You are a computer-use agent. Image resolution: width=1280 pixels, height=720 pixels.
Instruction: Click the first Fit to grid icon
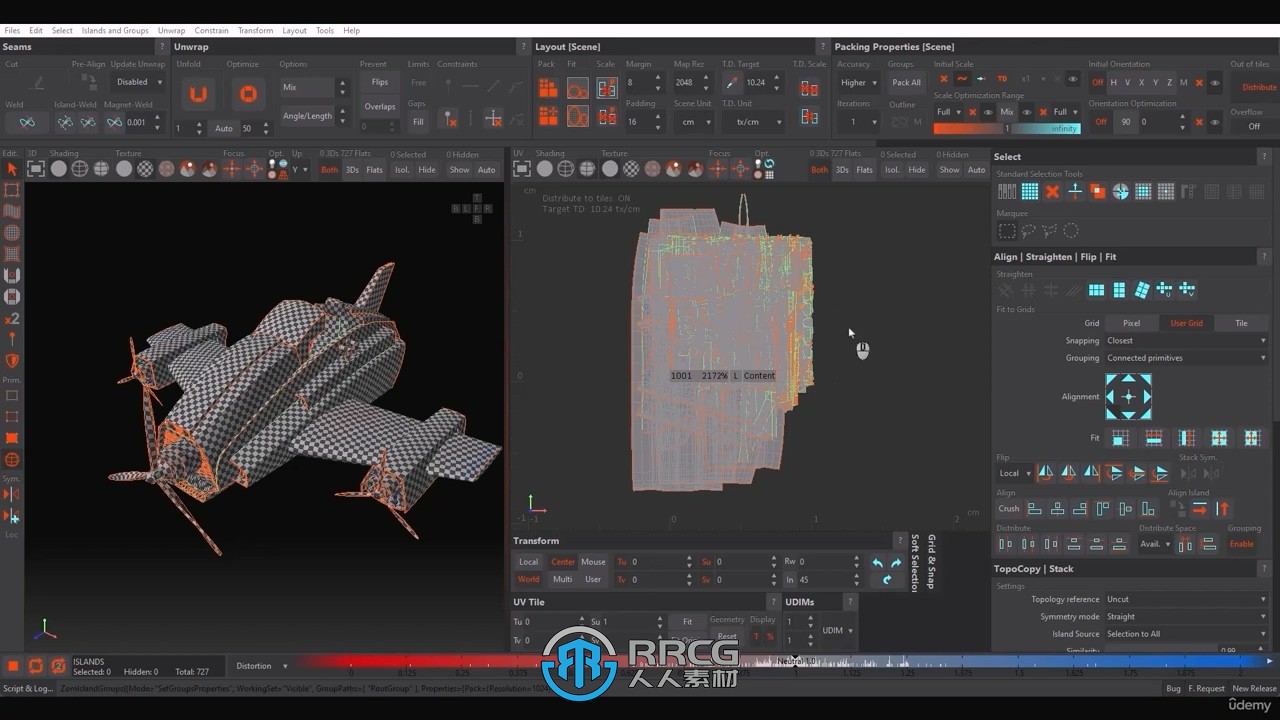(1120, 438)
